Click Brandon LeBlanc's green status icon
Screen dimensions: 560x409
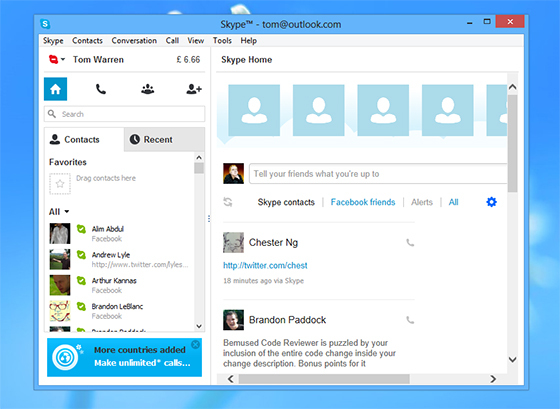(81, 306)
